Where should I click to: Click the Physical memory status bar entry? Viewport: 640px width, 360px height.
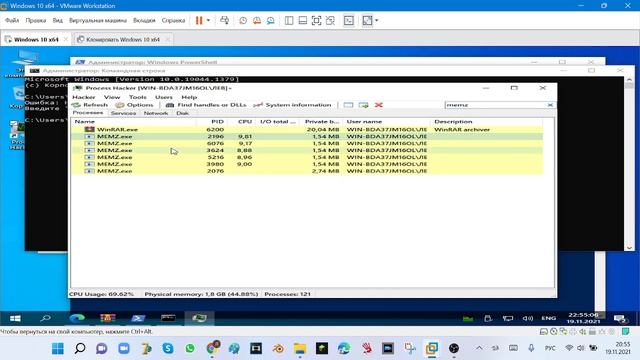pos(201,294)
